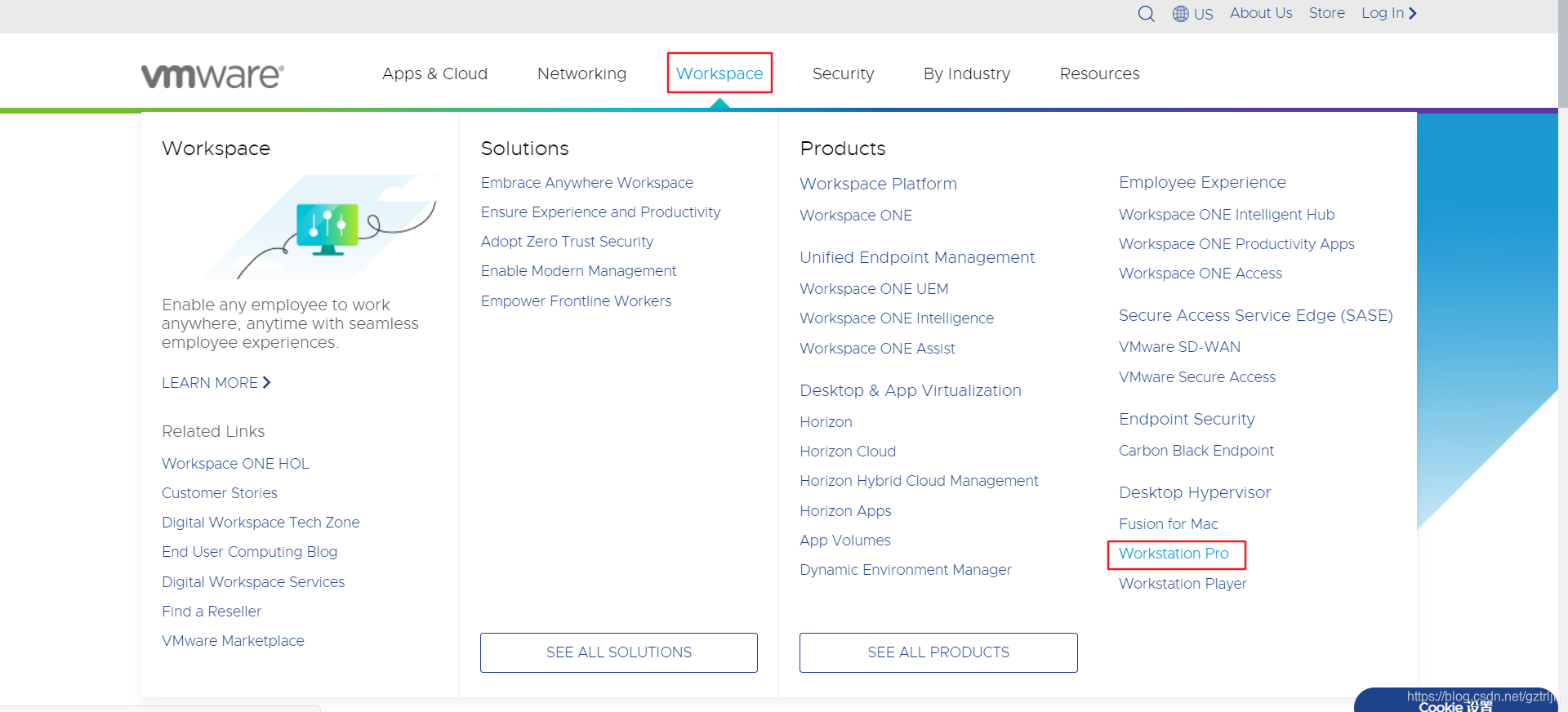Open the US region globe selector
The width and height of the screenshot is (1568, 712).
pyautogui.click(x=1192, y=14)
